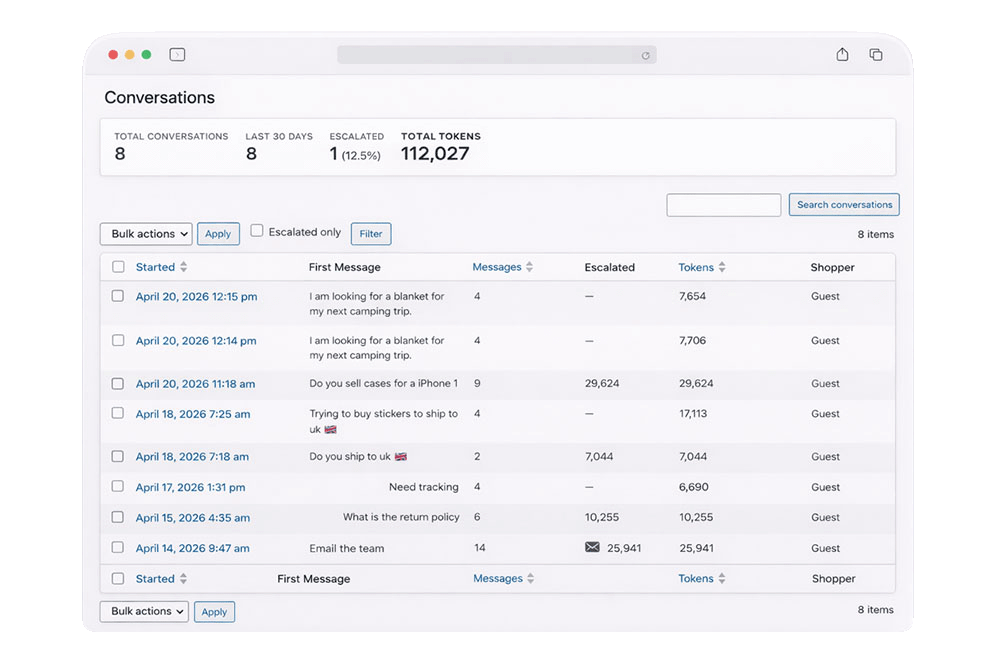
Task: Tick checkbox for April 20, 2026 12:14 pm row
Action: coord(118,341)
